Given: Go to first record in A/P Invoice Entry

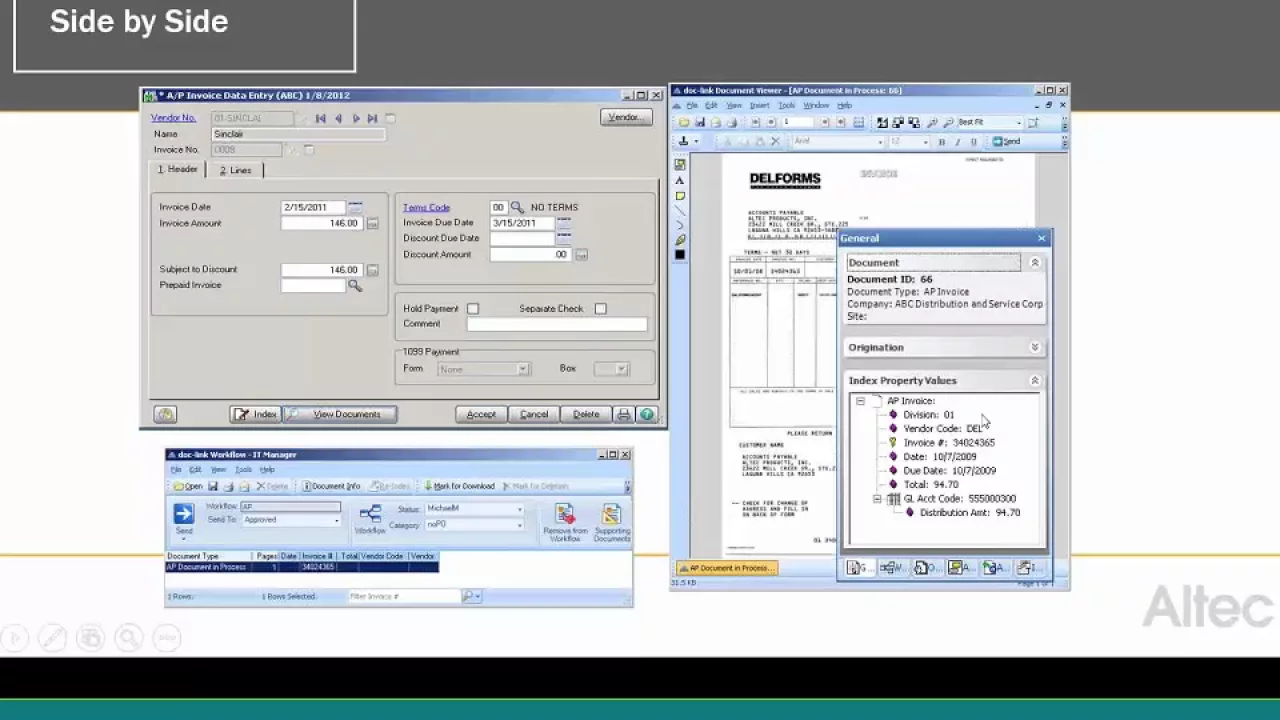Looking at the screenshot, I should tap(320, 119).
